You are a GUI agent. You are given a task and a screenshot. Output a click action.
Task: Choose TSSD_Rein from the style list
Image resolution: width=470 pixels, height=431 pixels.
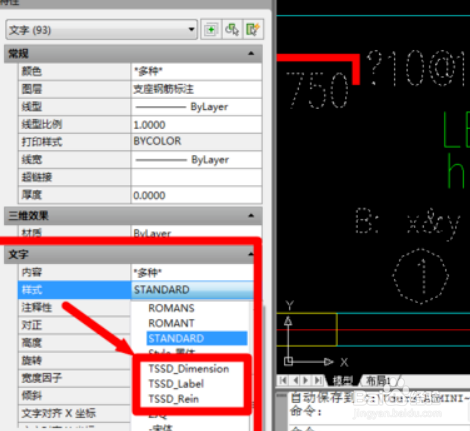(174, 399)
